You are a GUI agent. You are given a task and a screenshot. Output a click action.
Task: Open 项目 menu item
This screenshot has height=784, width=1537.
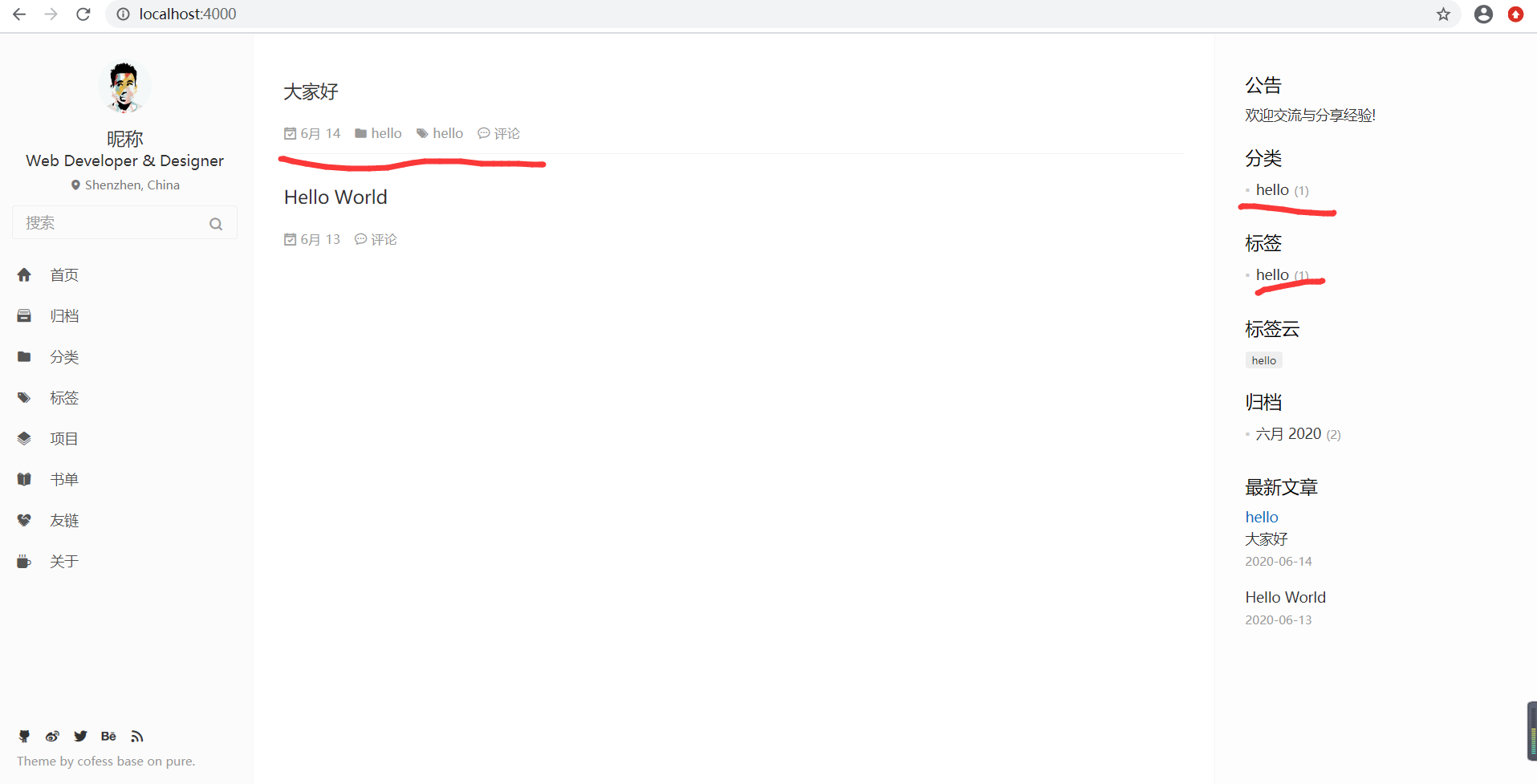pos(64,439)
